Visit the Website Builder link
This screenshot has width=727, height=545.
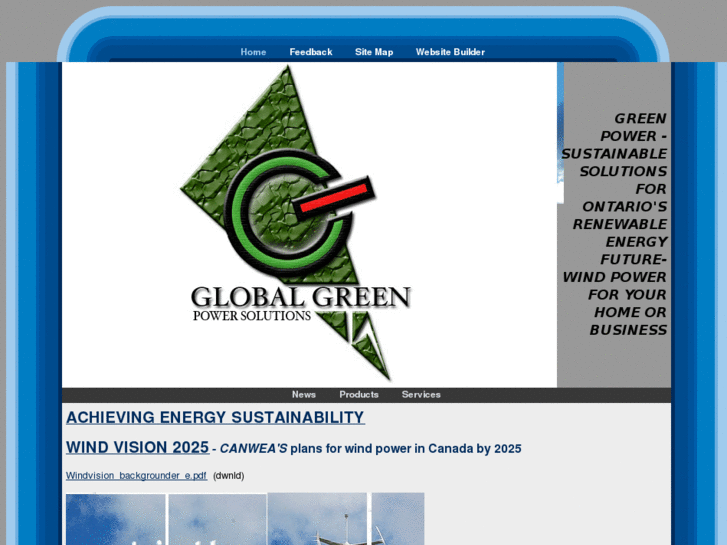450,52
